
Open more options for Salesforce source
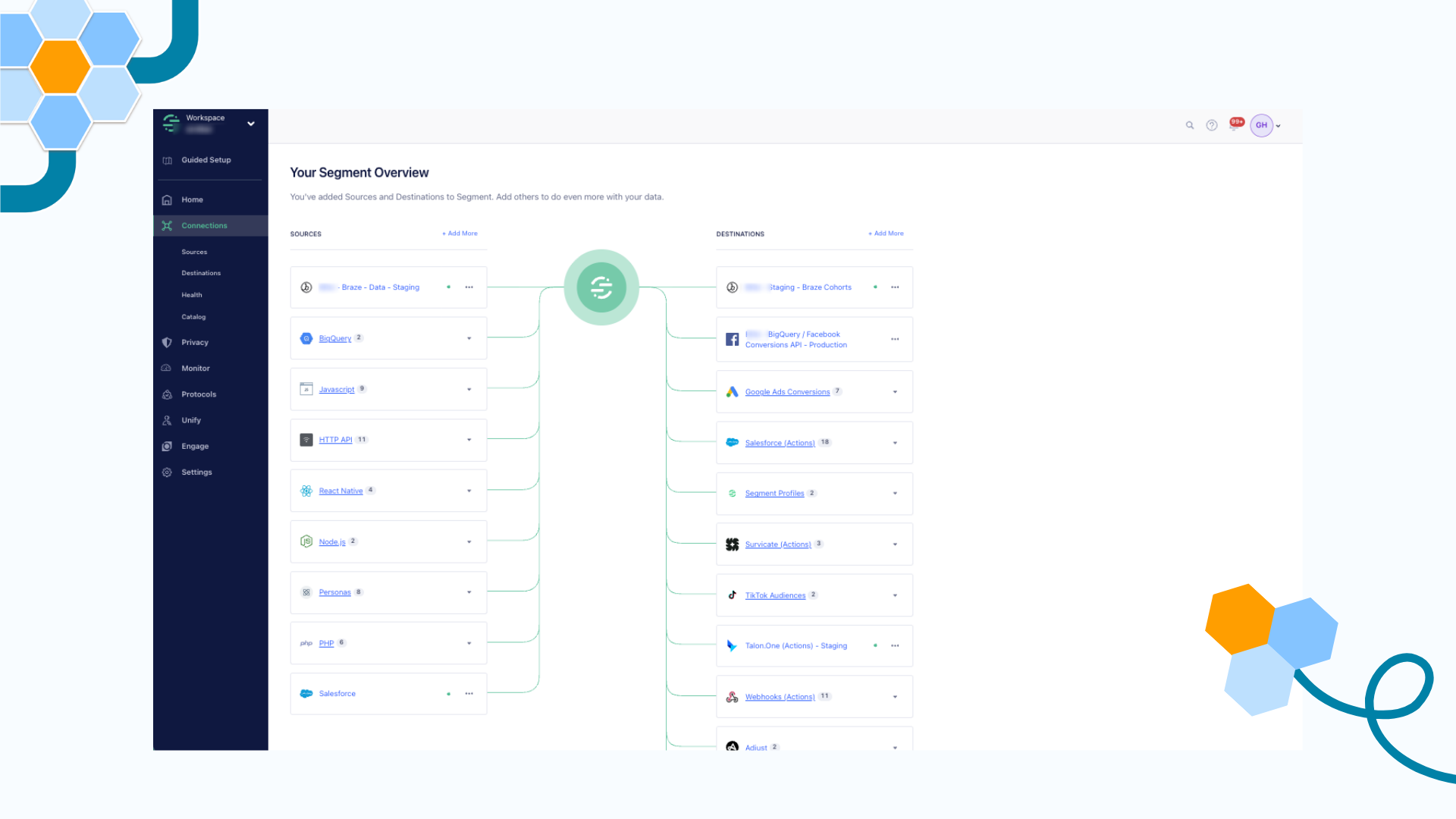[x=469, y=694]
